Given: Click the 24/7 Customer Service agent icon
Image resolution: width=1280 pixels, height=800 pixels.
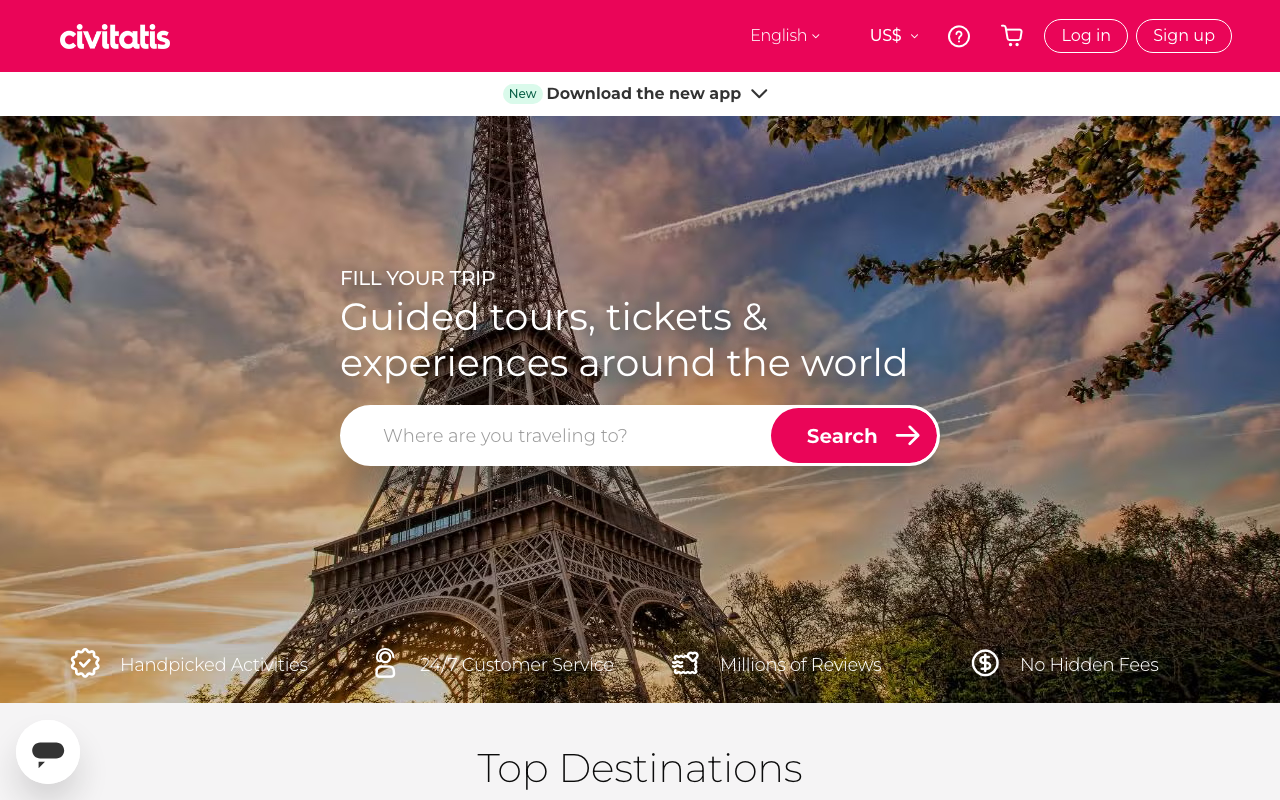Looking at the screenshot, I should pos(385,663).
